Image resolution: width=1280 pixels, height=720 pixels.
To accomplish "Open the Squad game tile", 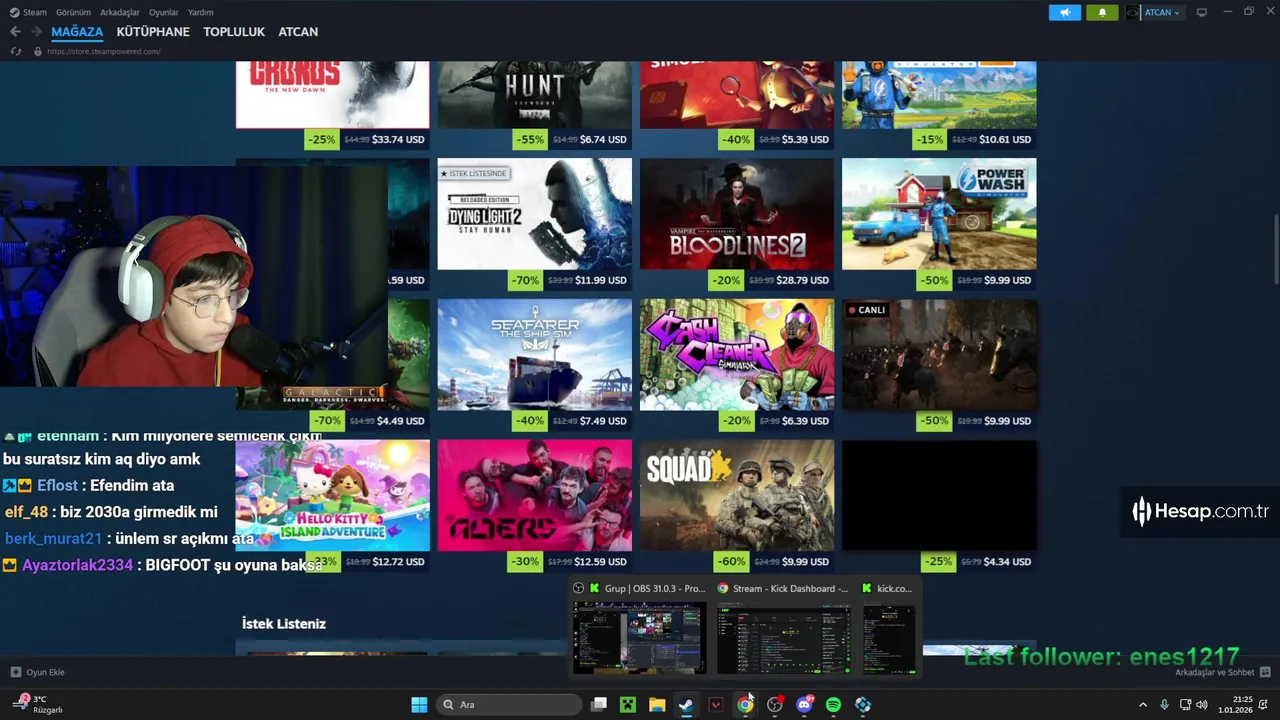I will point(737,495).
